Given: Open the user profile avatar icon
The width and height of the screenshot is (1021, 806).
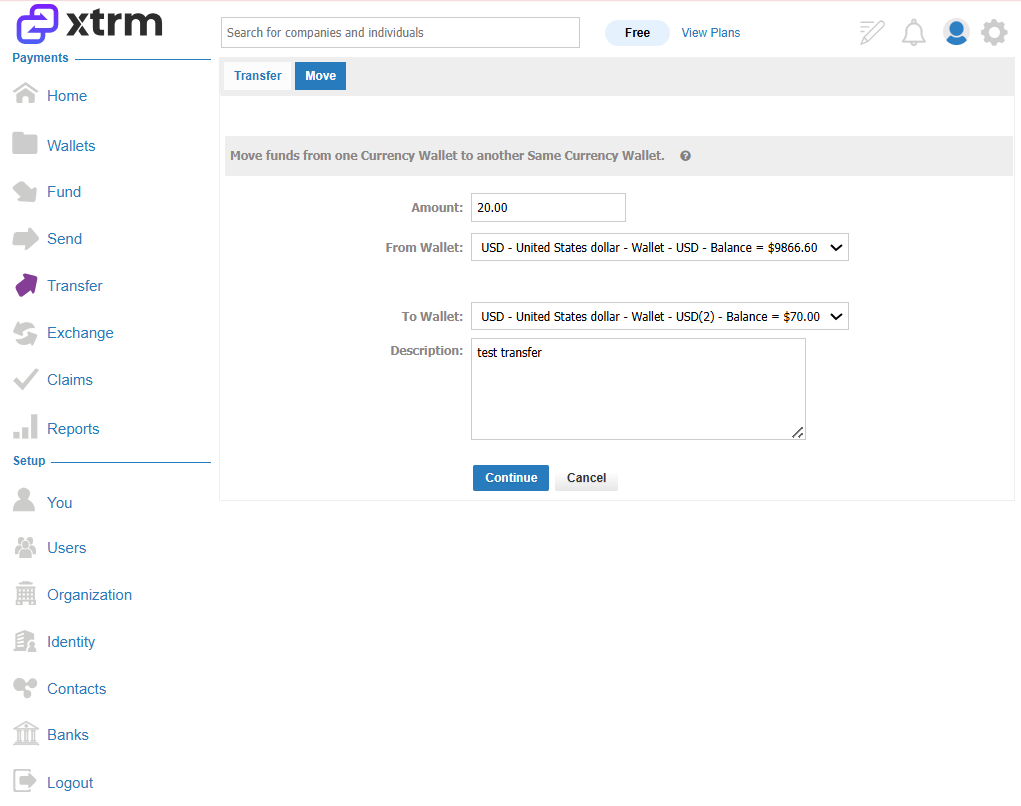Looking at the screenshot, I should pyautogui.click(x=956, y=32).
